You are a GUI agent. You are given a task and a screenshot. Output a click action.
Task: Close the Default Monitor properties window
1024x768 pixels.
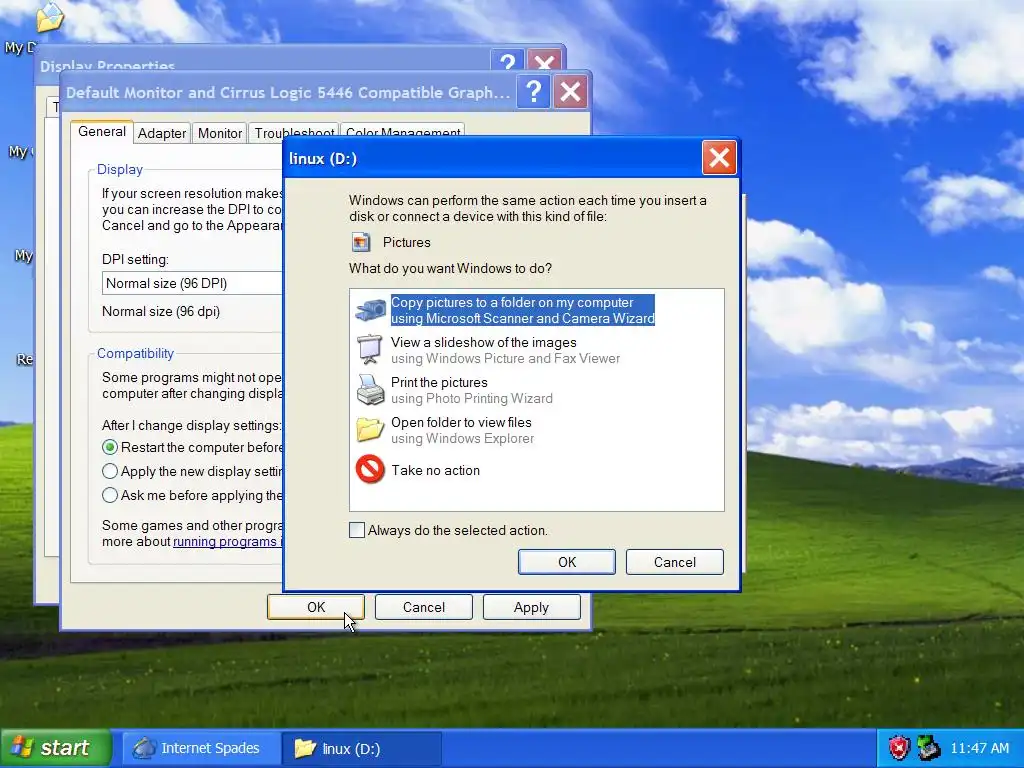point(570,92)
